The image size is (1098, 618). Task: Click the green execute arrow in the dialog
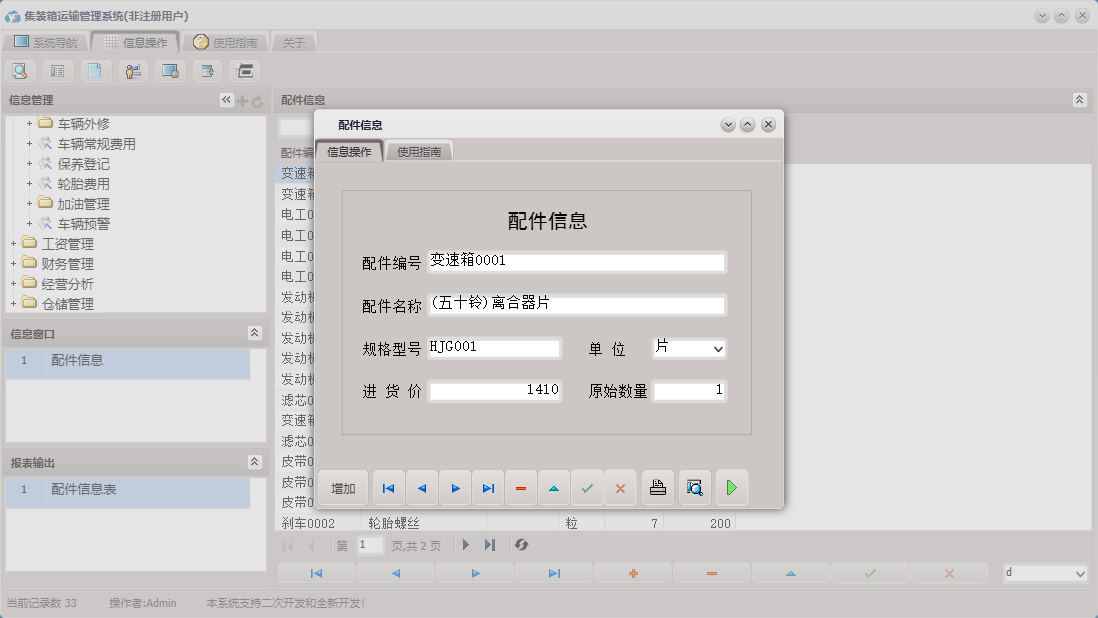[x=731, y=487]
